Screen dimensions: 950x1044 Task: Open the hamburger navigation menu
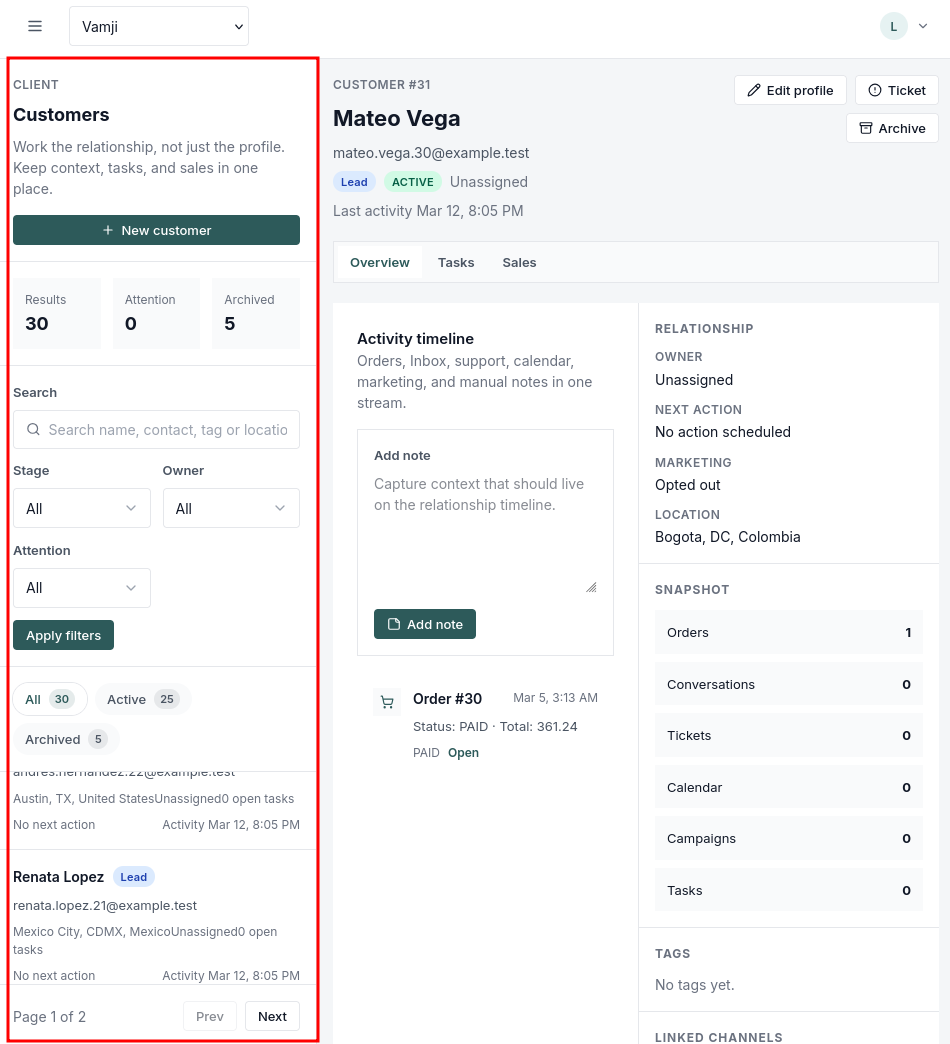tap(35, 26)
